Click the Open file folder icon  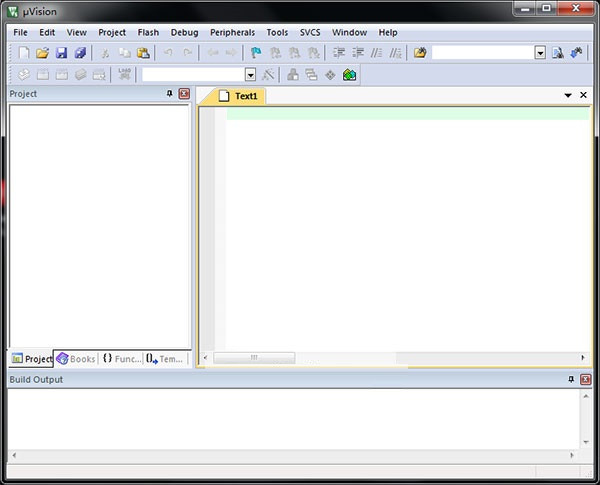pyautogui.click(x=42, y=53)
